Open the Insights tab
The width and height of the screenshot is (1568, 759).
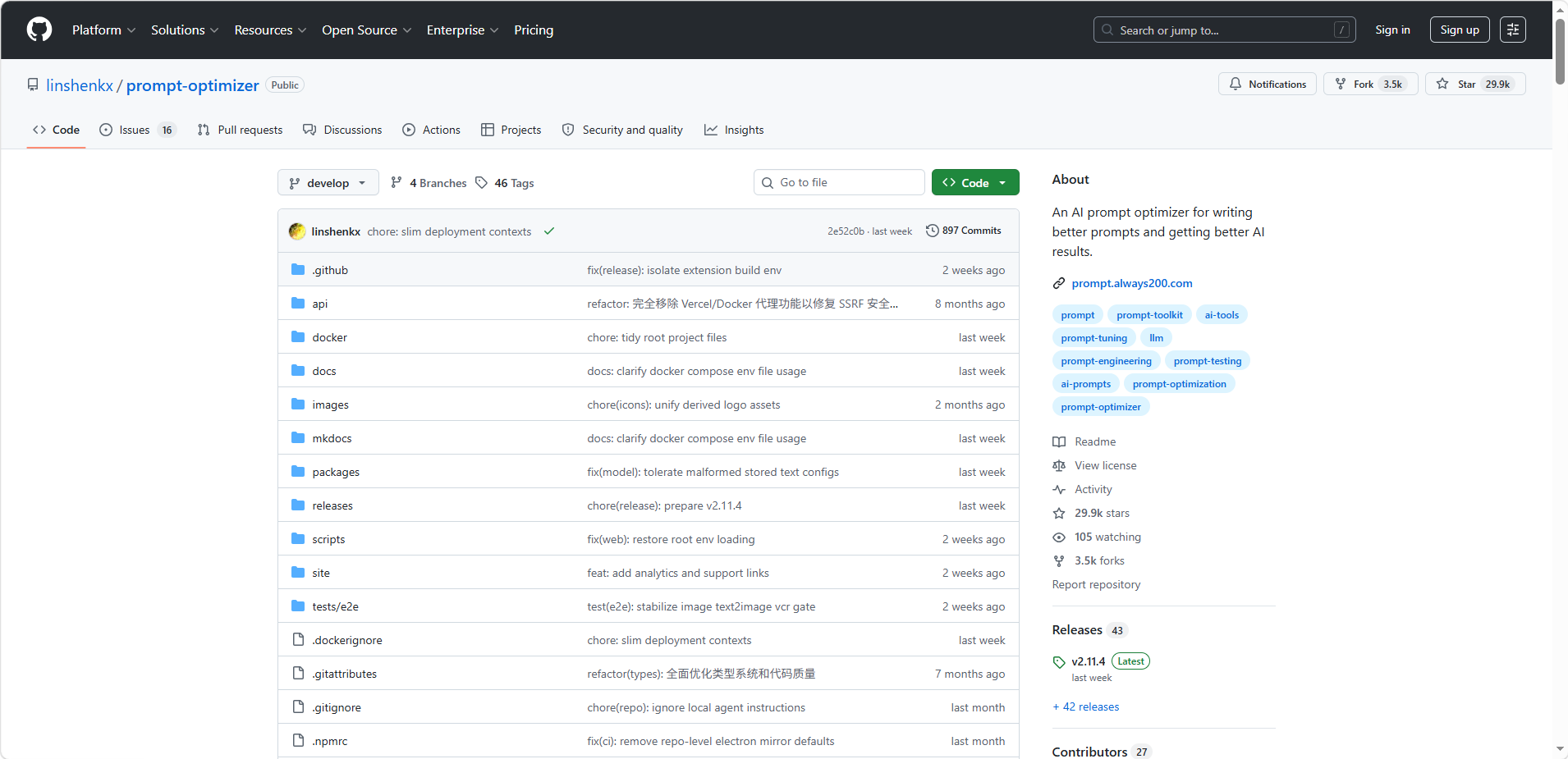[734, 130]
